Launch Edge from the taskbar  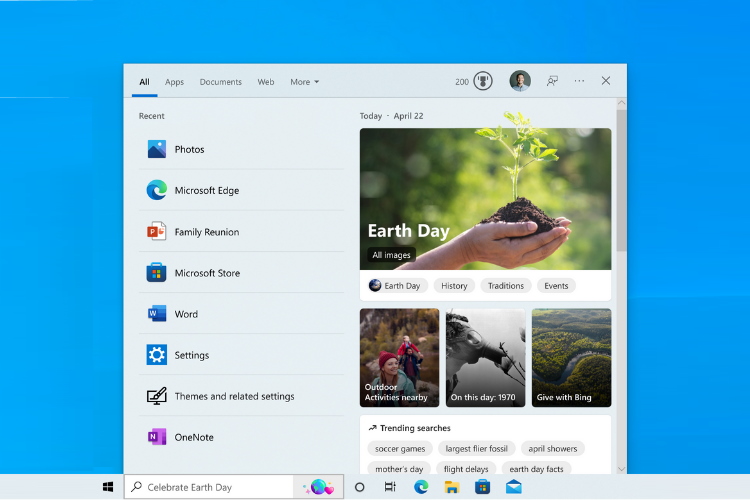coord(421,487)
